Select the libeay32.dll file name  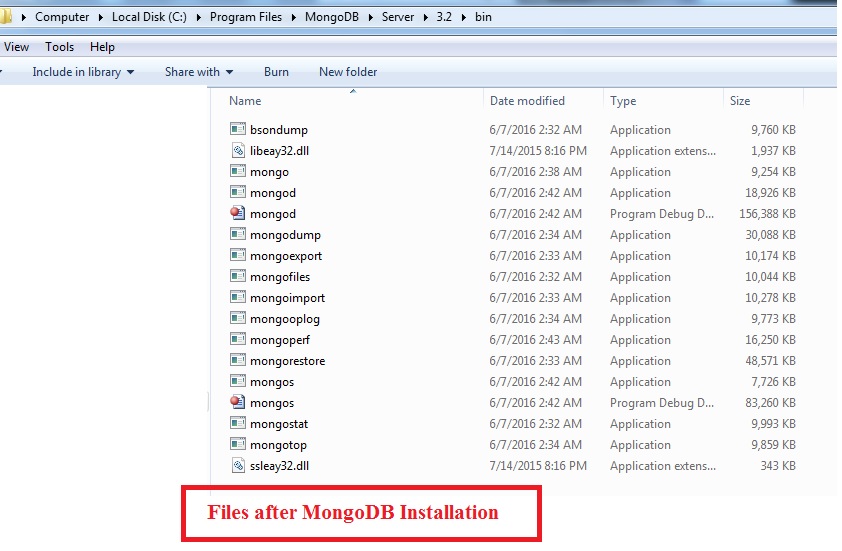(279, 150)
